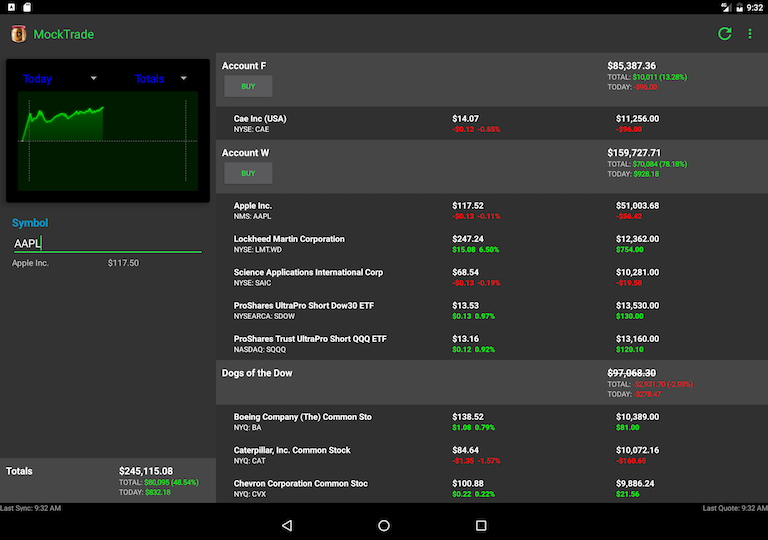Click the $245,115.08 portfolio Totals value
Viewport: 768px width, 540px height.
tap(146, 471)
